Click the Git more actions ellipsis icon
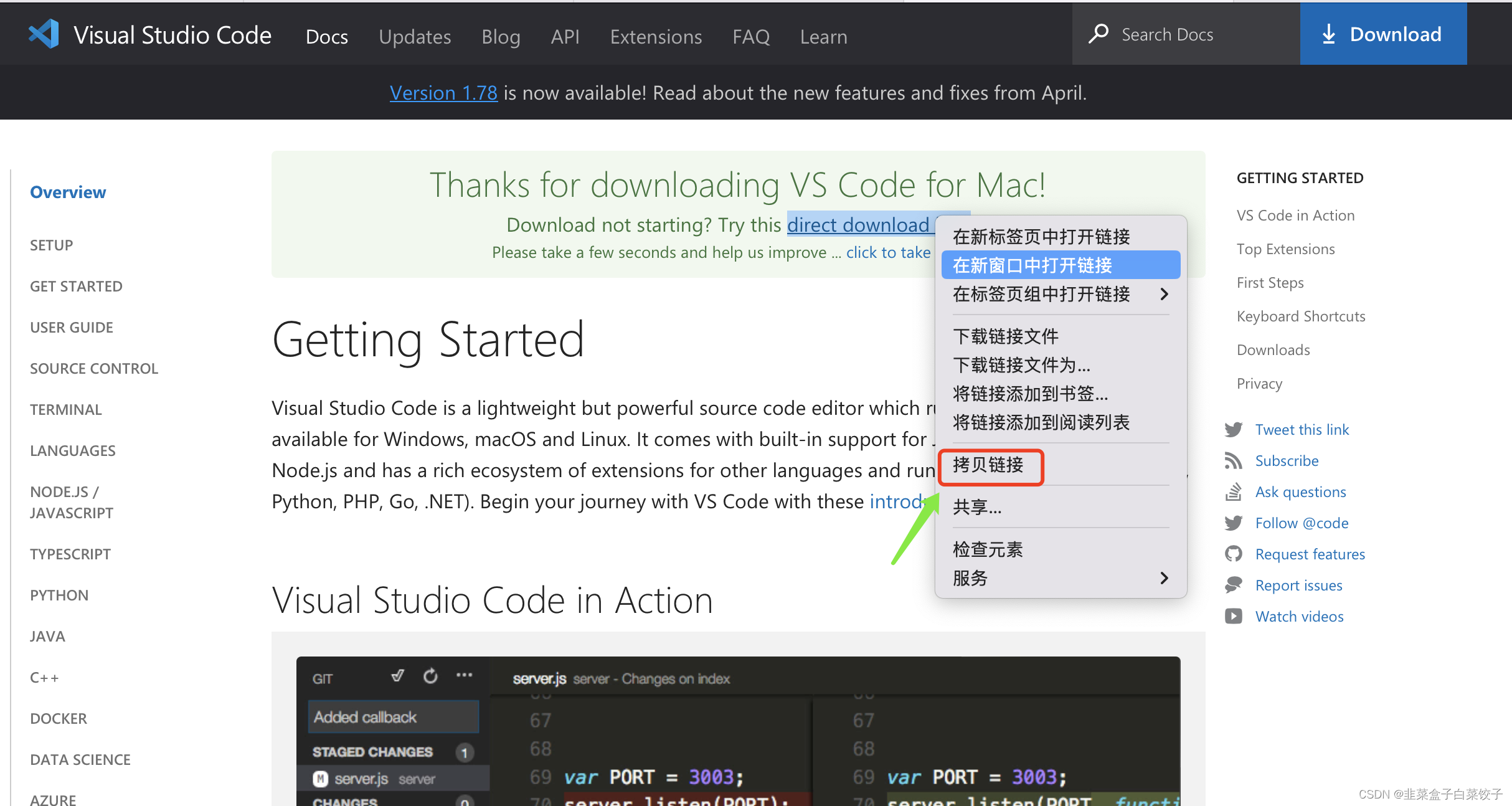This screenshot has height=806, width=1512. click(465, 675)
